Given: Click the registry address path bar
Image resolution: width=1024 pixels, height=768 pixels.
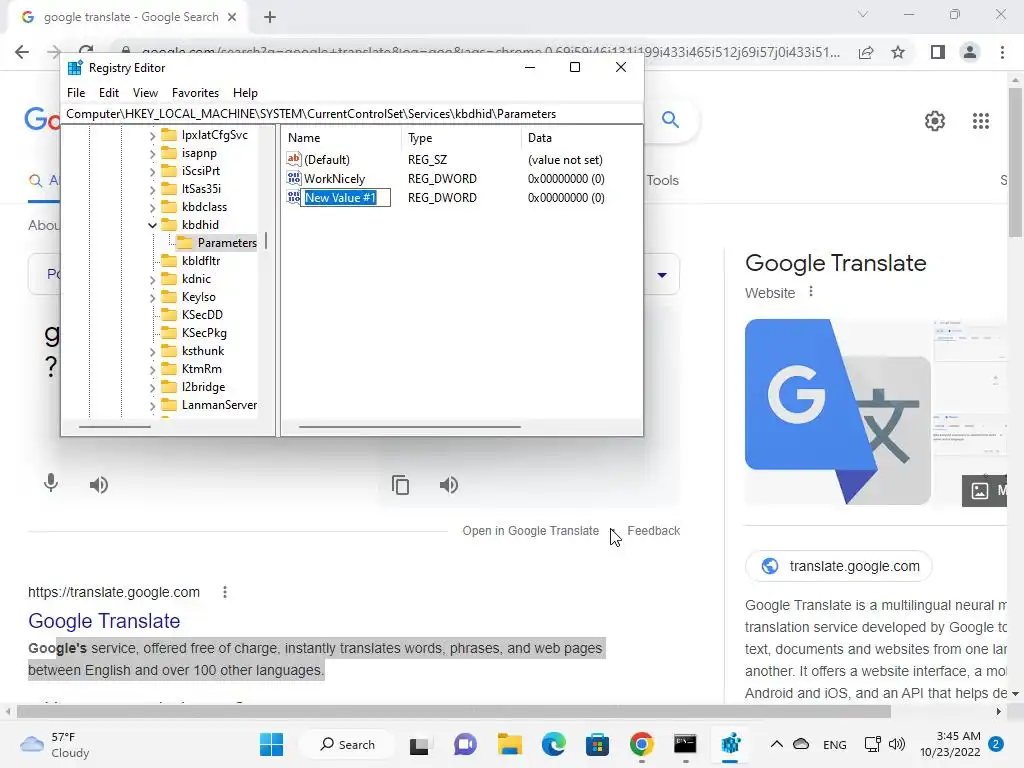Looking at the screenshot, I should [x=352, y=114].
